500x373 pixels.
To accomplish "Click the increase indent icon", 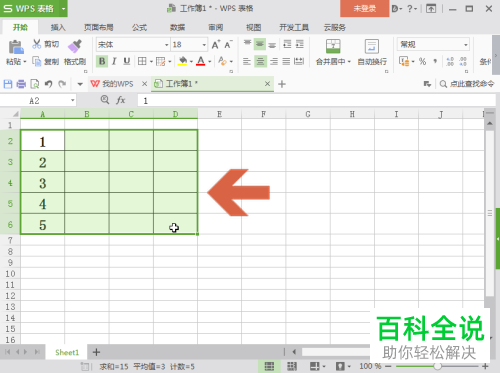I will pyautogui.click(x=300, y=44).
